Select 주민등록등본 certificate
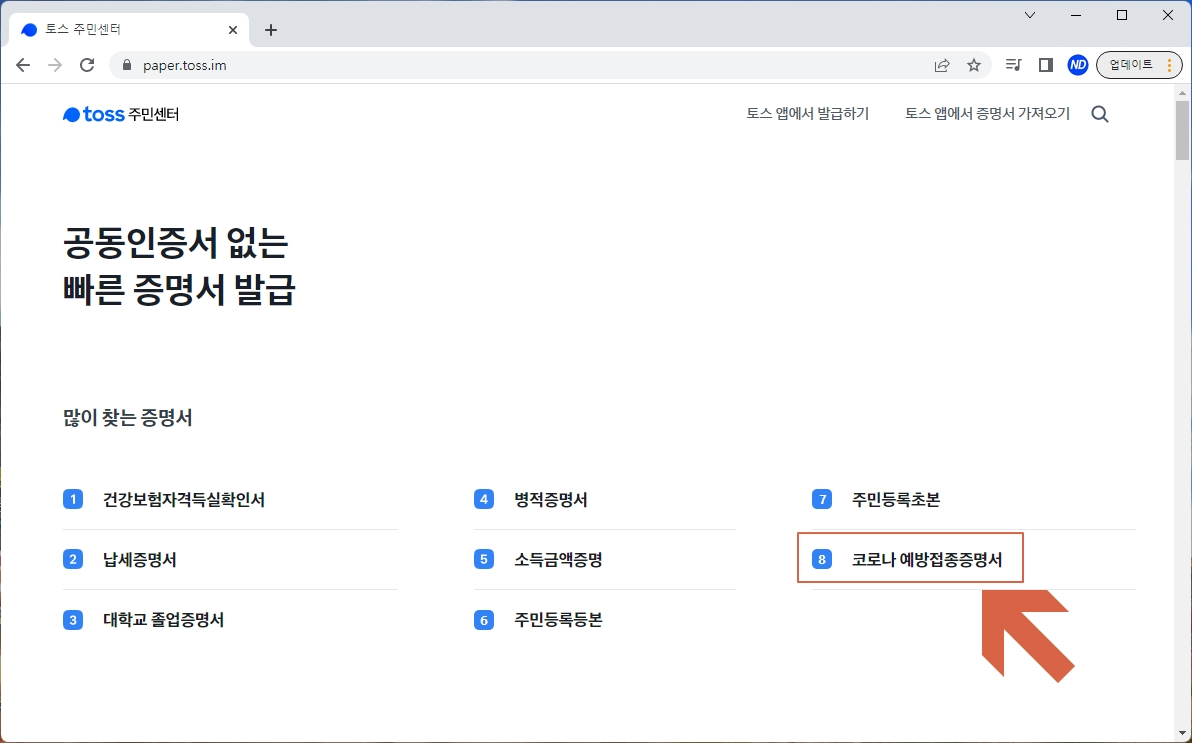This screenshot has width=1192, height=743. coord(559,620)
